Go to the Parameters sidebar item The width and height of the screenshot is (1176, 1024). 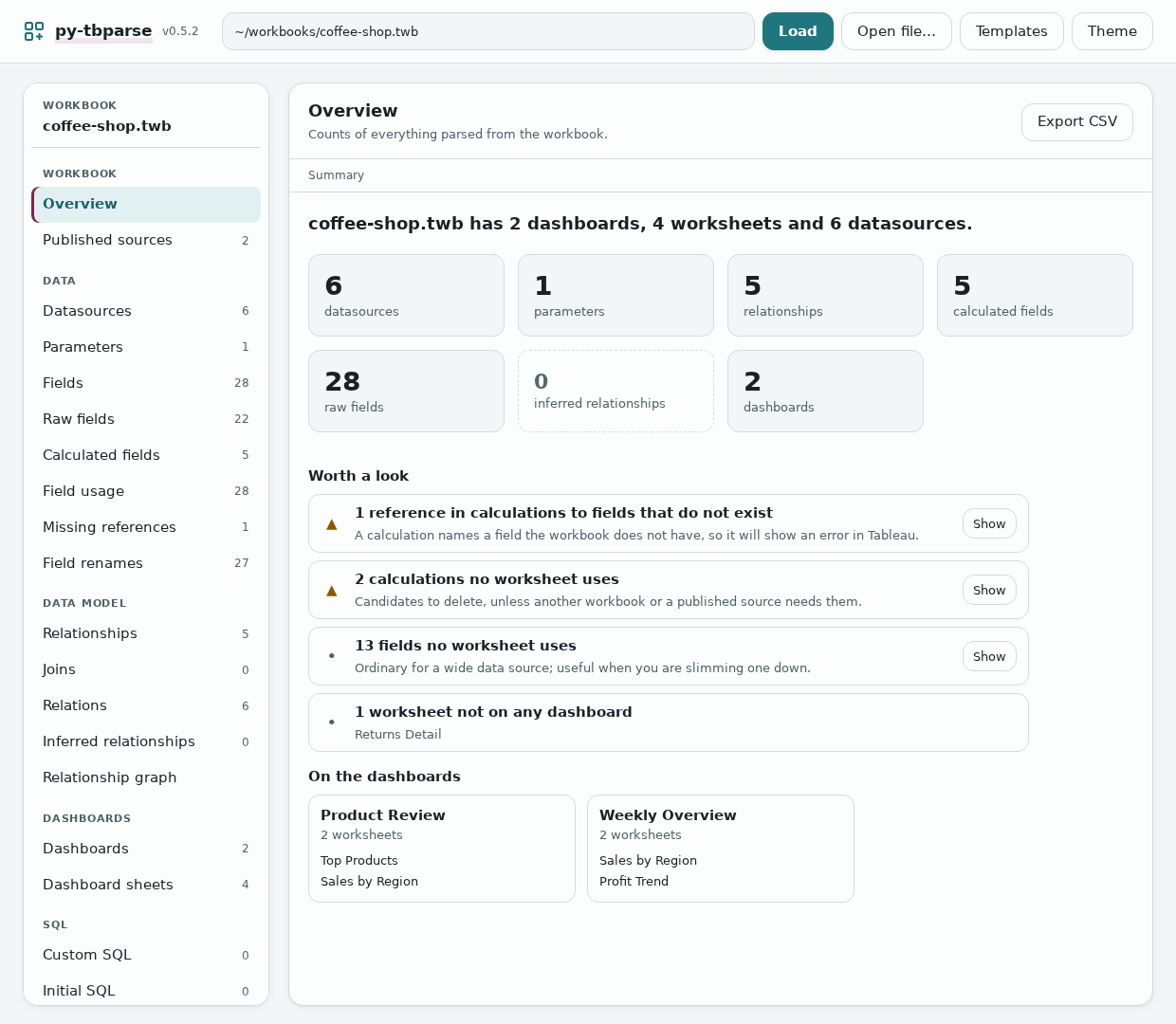pos(146,348)
